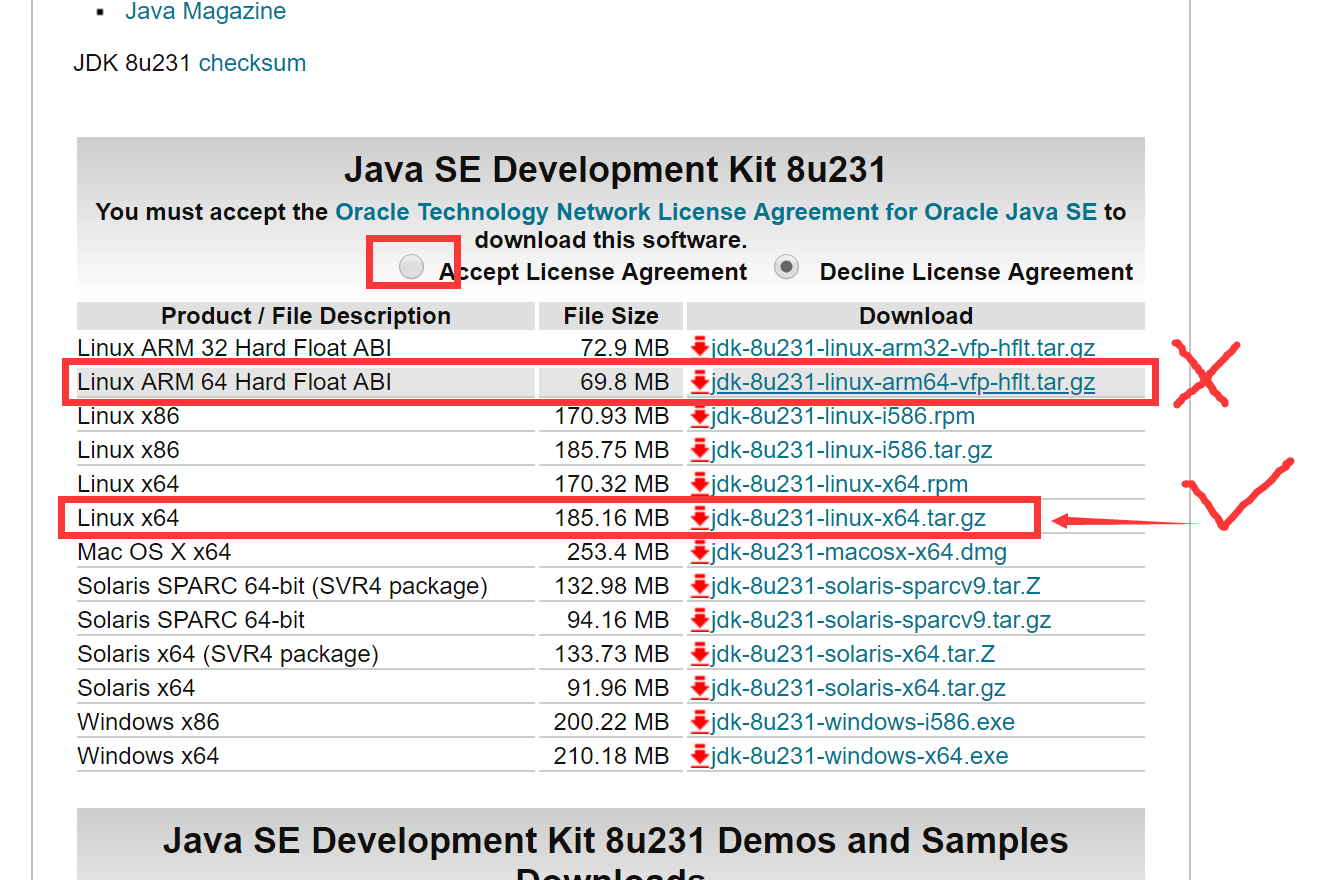Click the 210.18 MB file size cell
Screen dimensions: 1330x880
tap(610, 756)
